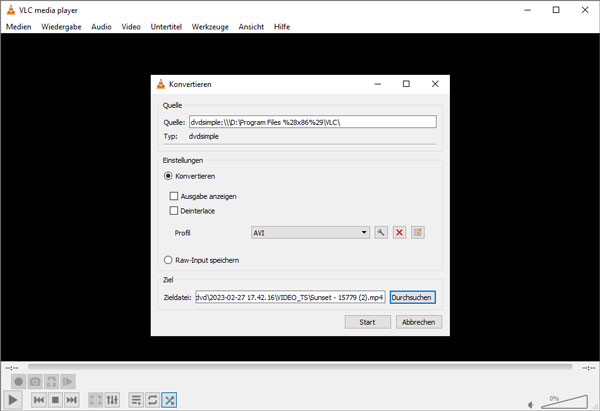
Task: Open the Hilfe menu
Action: 282,27
